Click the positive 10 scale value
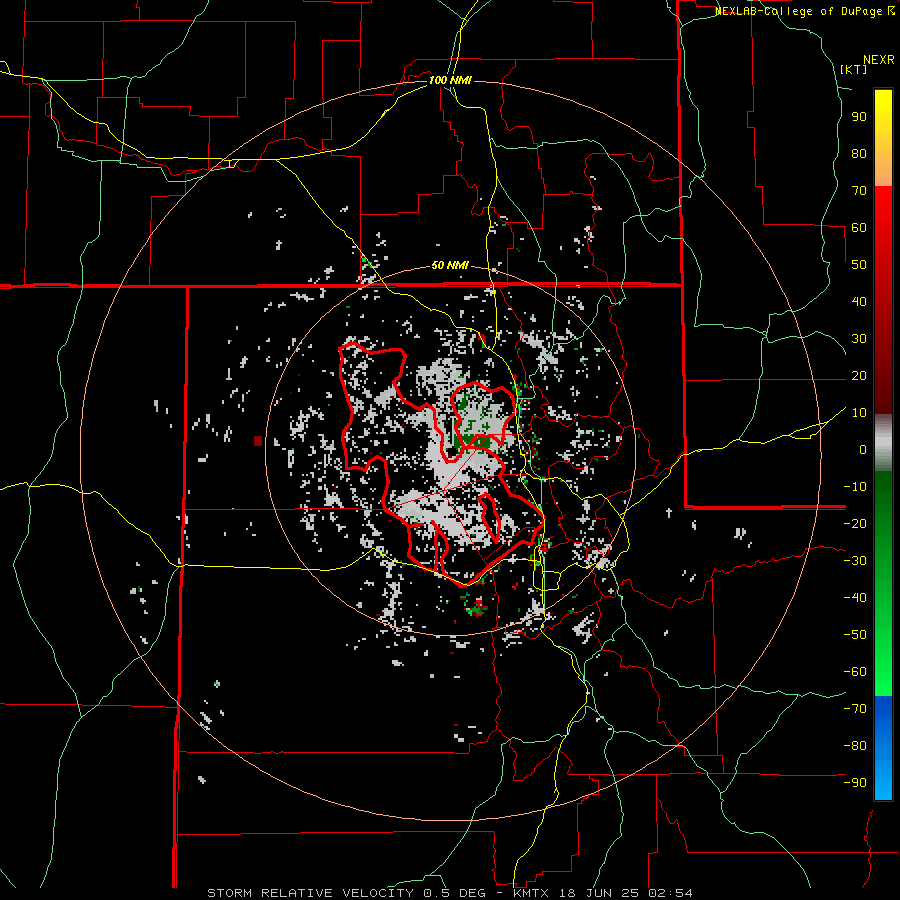900x900 pixels. [x=859, y=413]
